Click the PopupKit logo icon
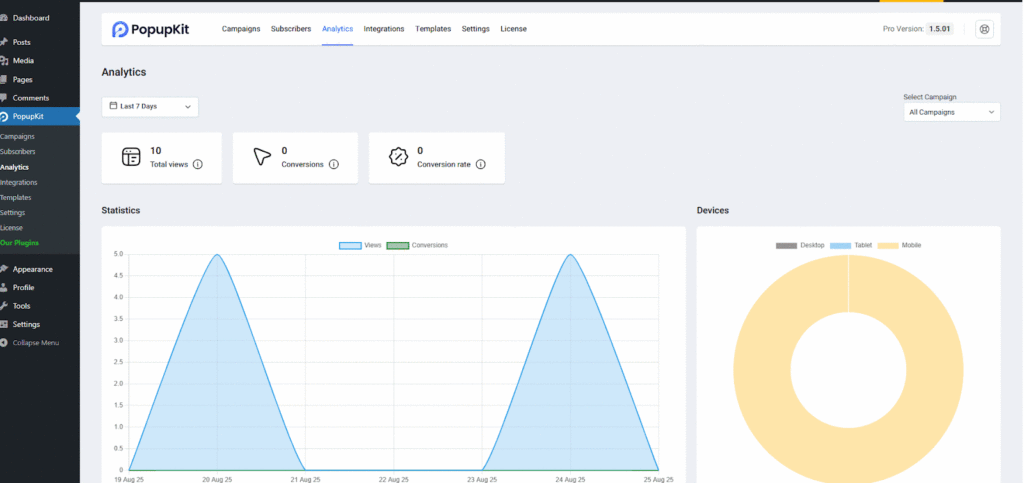 pyautogui.click(x=120, y=30)
